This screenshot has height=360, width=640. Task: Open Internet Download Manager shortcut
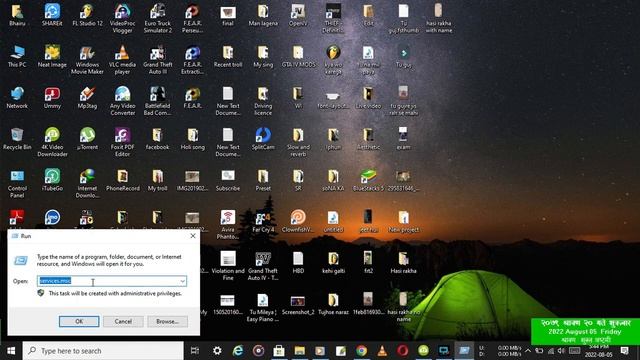coord(87,183)
